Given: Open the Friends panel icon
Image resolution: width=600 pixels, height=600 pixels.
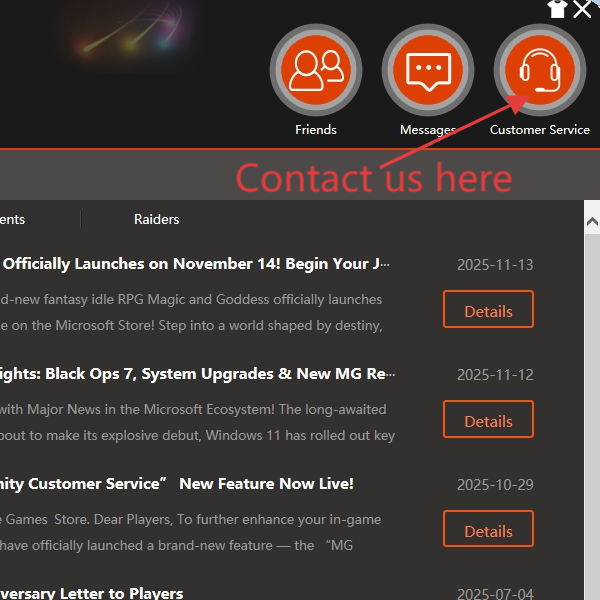Looking at the screenshot, I should point(316,70).
